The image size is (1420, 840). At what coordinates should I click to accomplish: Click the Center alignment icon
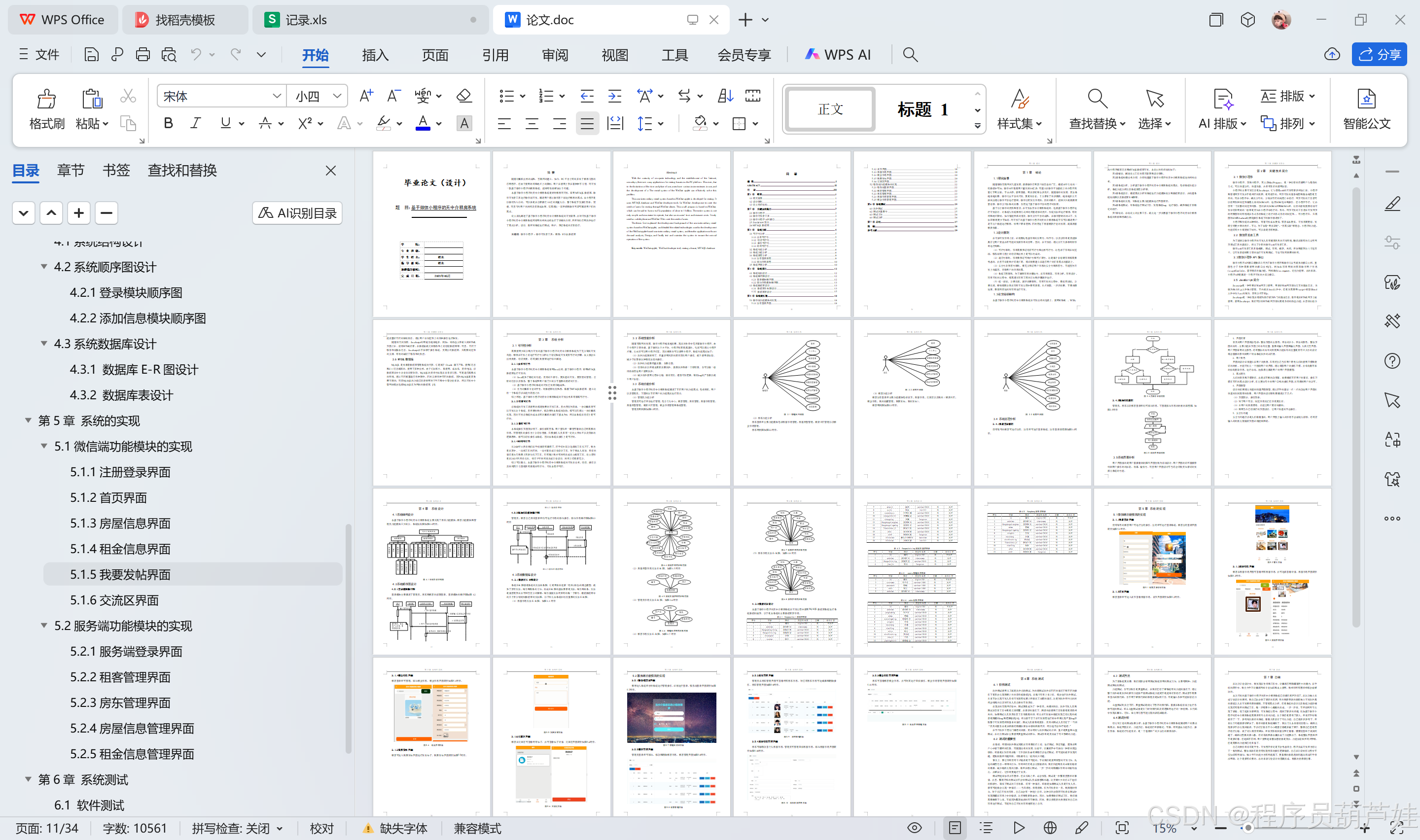532,123
